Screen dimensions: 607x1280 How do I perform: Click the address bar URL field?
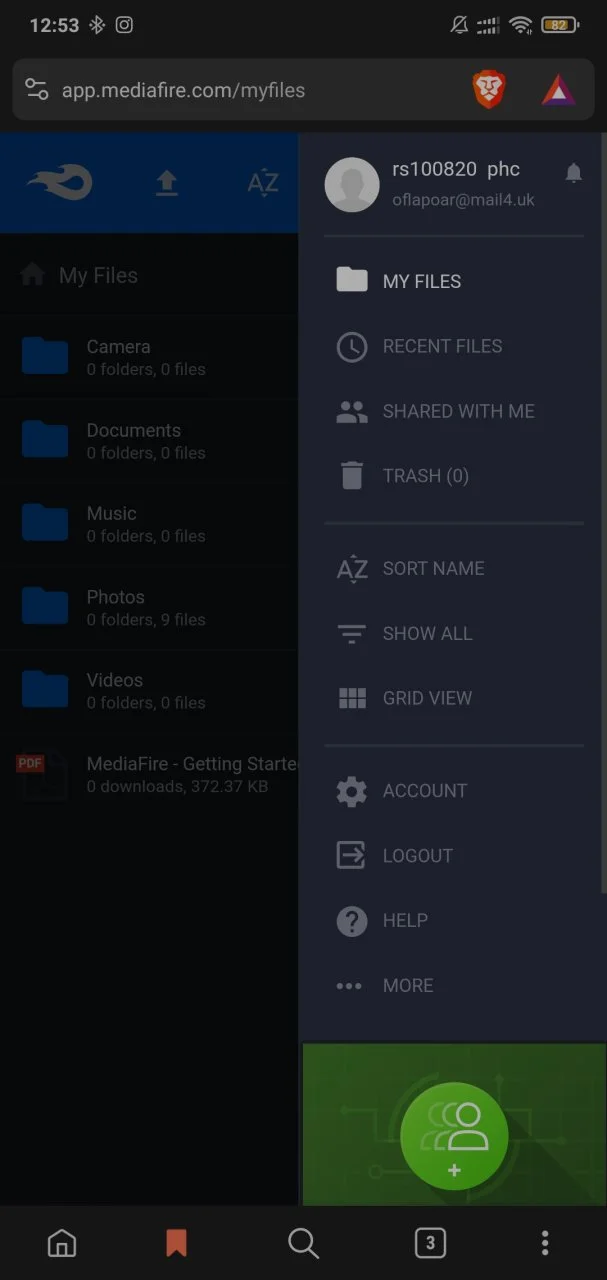pos(183,90)
